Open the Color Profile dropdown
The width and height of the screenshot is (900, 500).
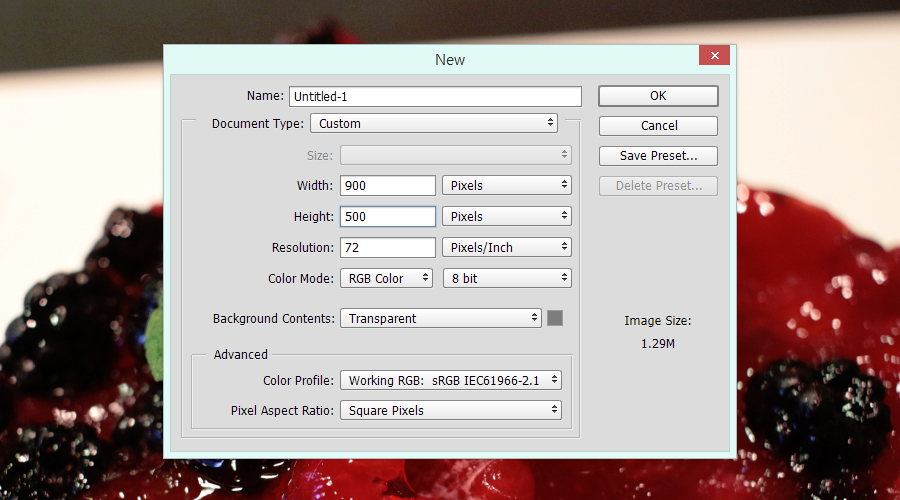coord(450,381)
